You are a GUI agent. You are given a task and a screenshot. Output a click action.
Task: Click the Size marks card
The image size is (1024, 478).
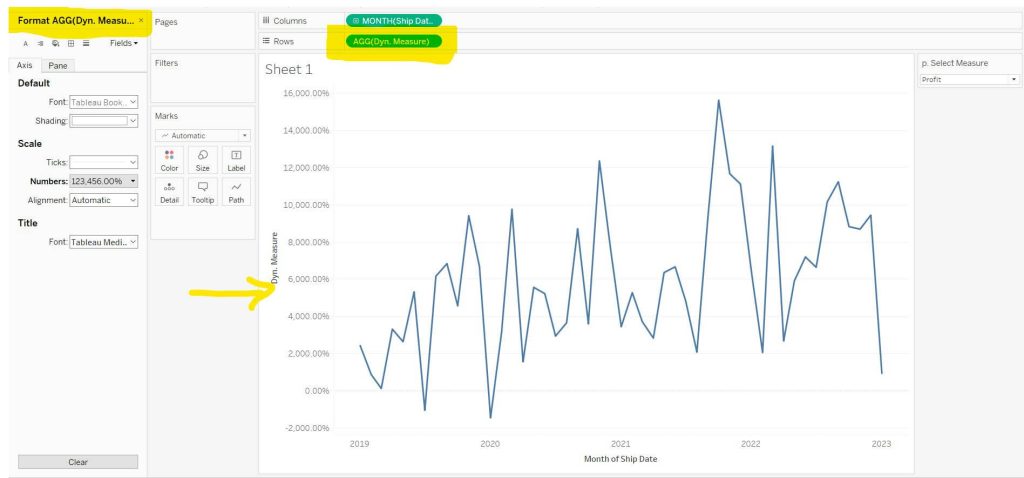point(202,160)
